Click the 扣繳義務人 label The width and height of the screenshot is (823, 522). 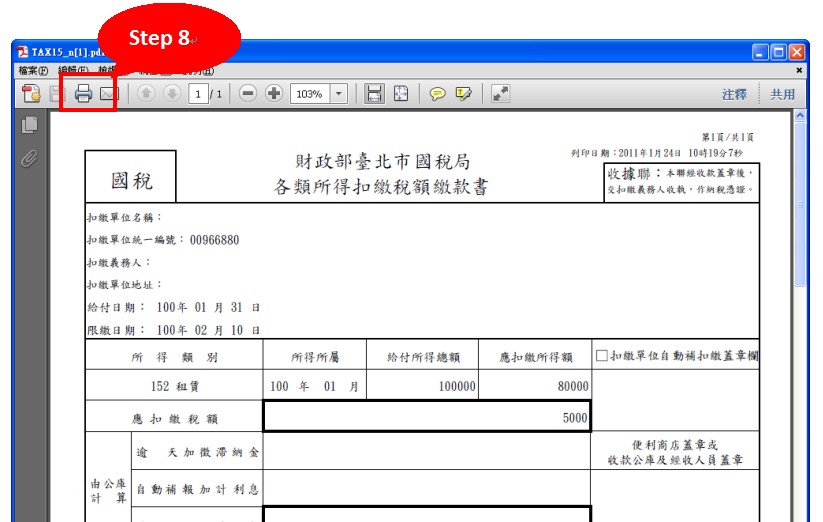tap(119, 262)
